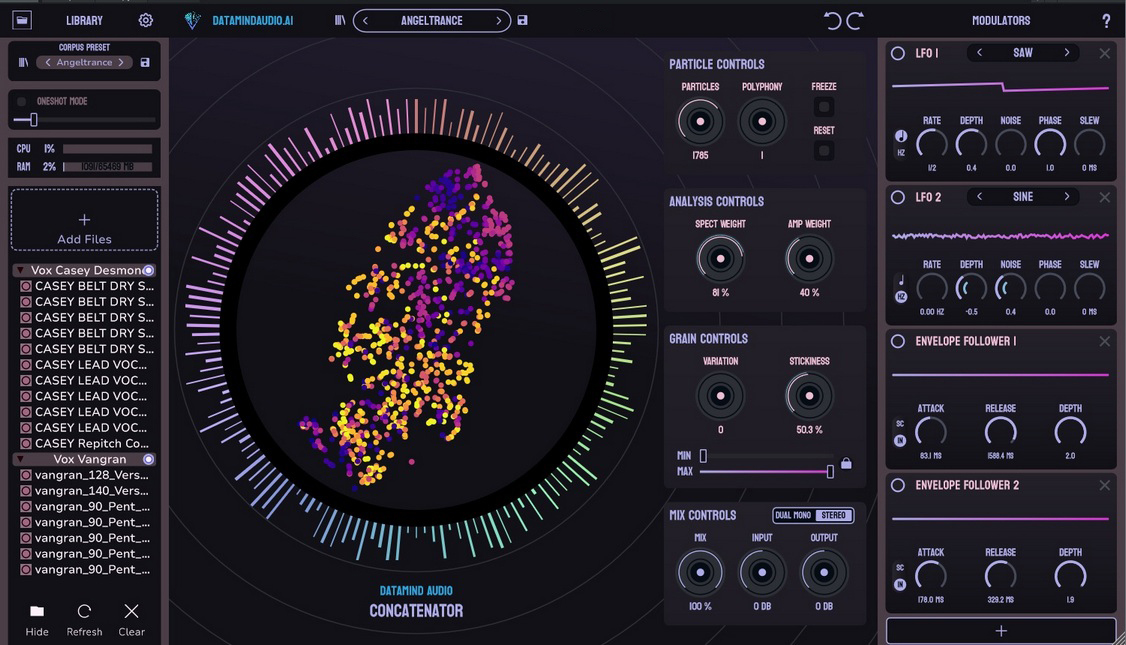This screenshot has width=1126, height=645.
Task: Remove LFO 2 with its X icon
Action: tap(1104, 197)
